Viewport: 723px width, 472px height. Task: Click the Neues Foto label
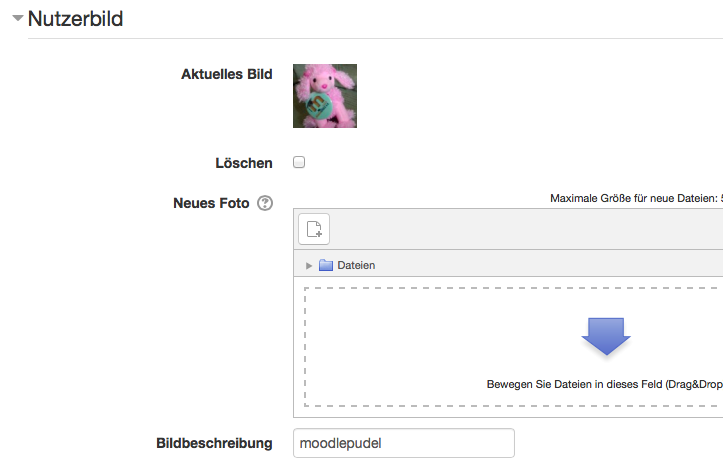point(211,203)
